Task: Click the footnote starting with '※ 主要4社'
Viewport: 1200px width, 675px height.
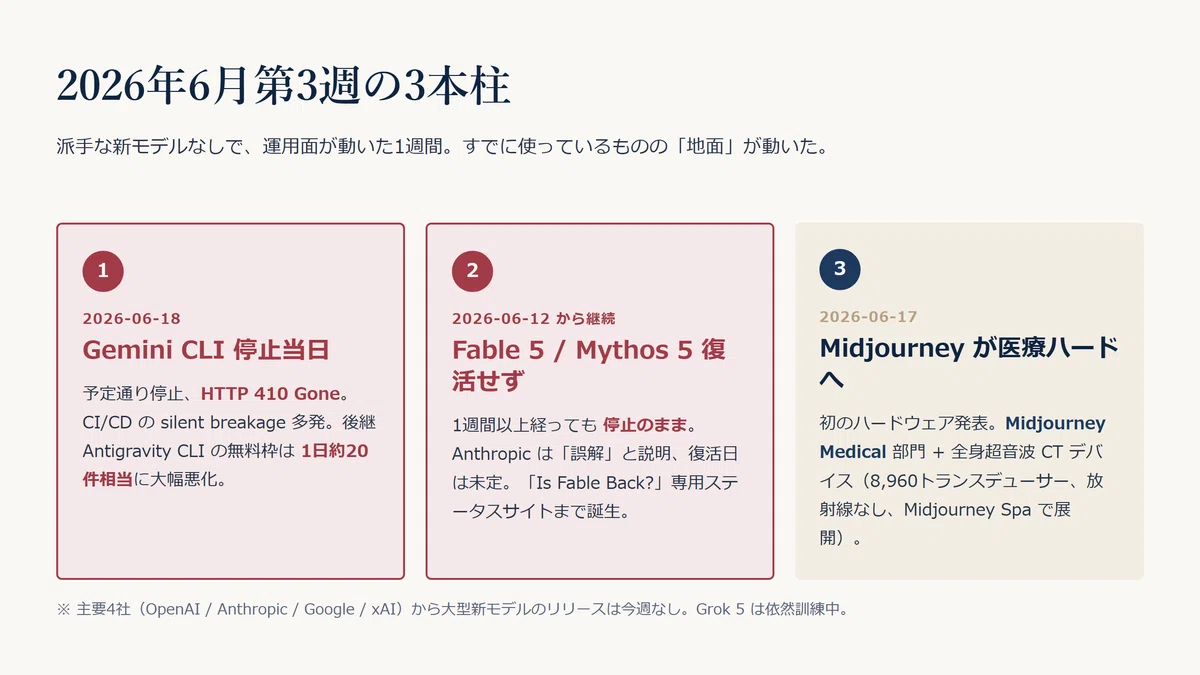Action: [452, 609]
